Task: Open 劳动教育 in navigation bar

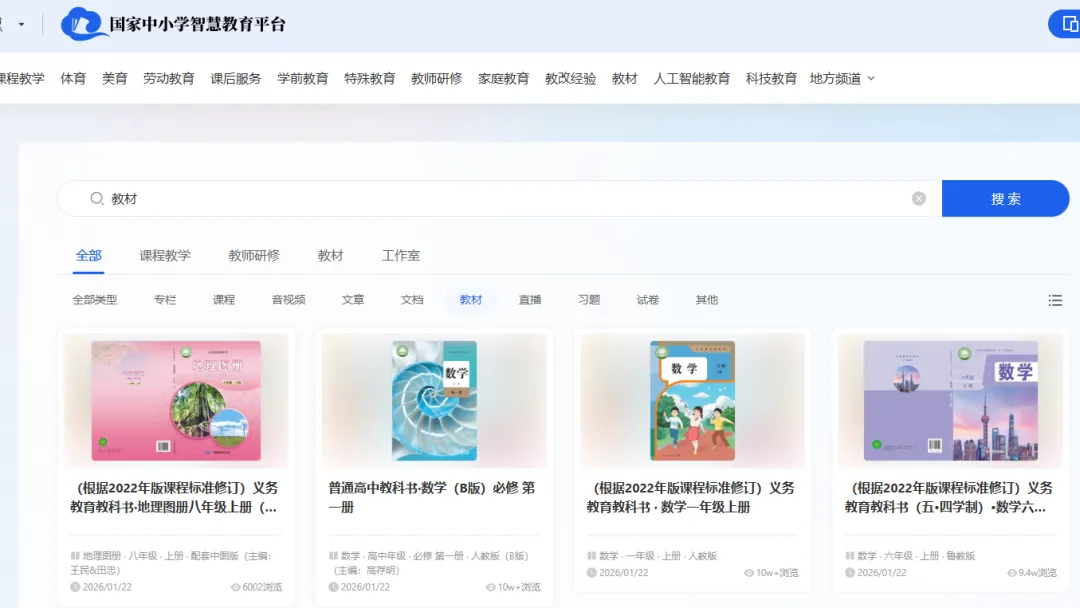Action: coord(169,78)
